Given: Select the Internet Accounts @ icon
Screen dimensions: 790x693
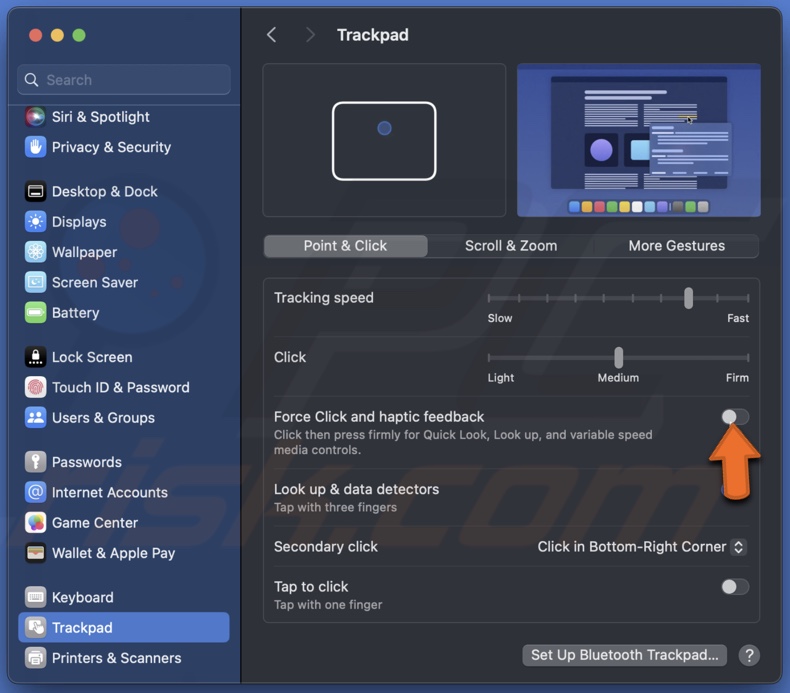Looking at the screenshot, I should pos(35,492).
